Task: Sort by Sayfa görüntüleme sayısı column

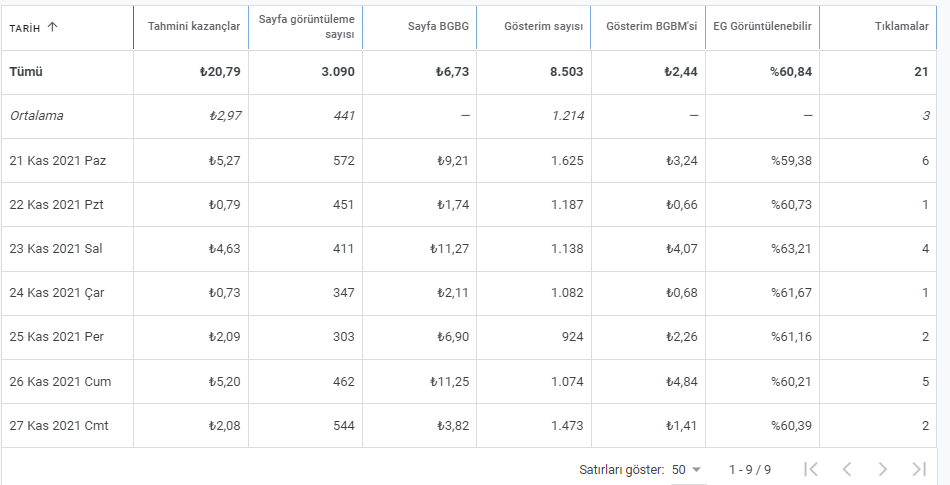Action: pyautogui.click(x=307, y=27)
